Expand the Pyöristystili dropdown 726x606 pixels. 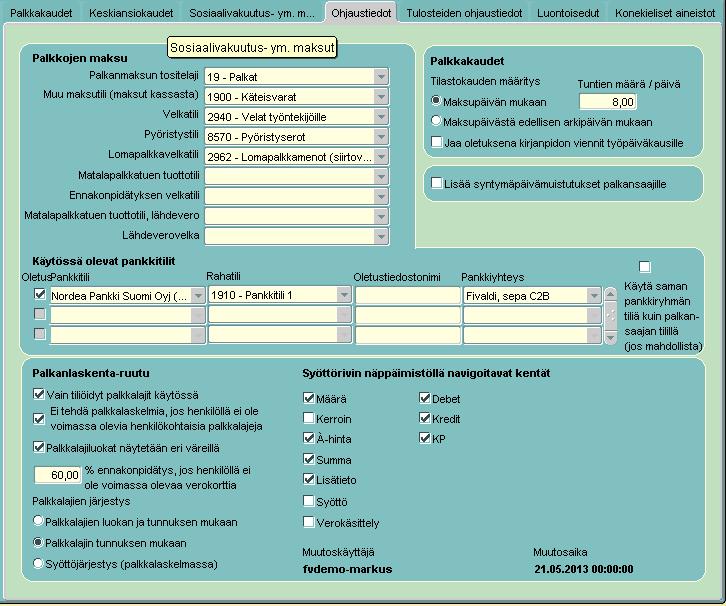click(x=381, y=137)
